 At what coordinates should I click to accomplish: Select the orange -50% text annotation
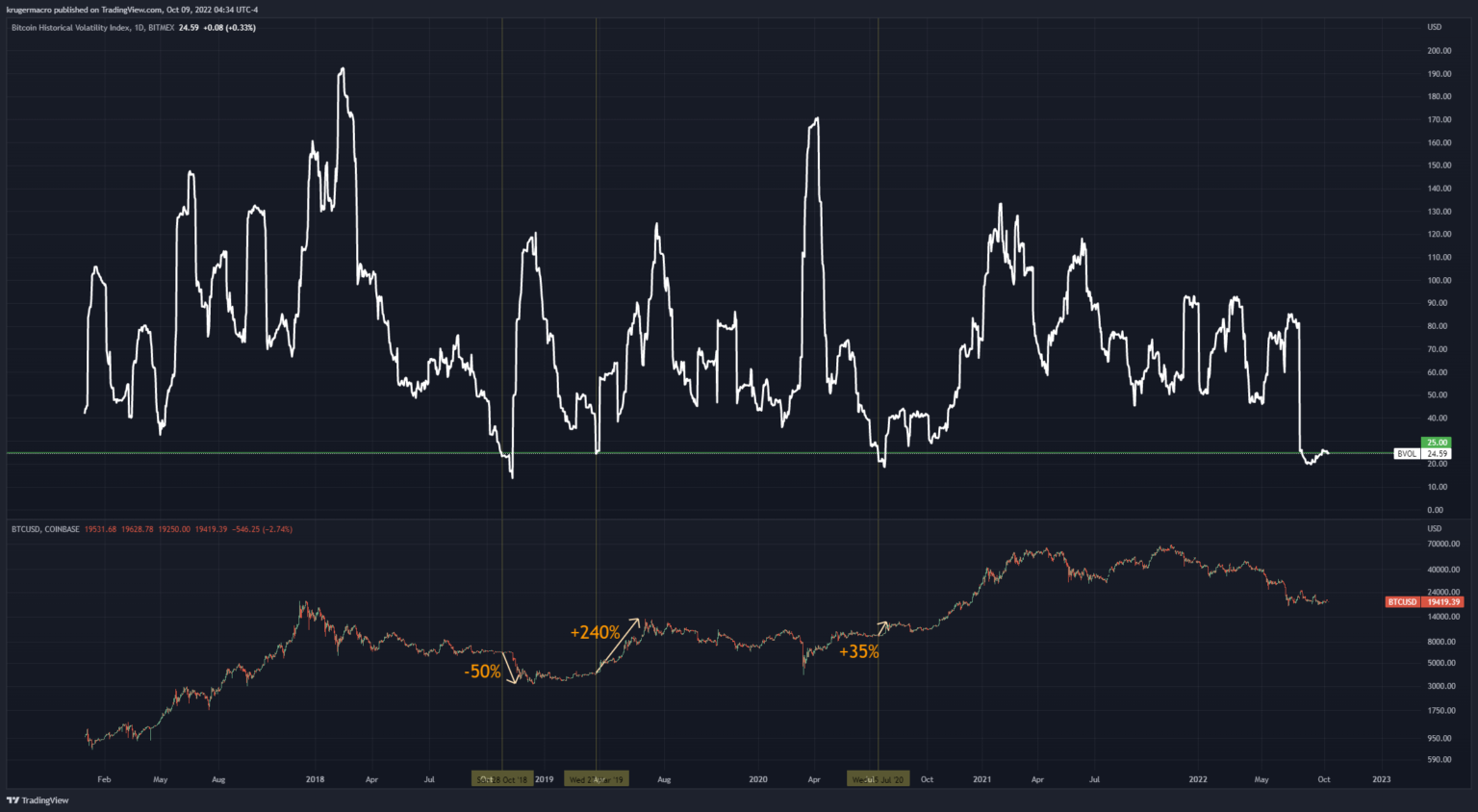click(x=482, y=672)
